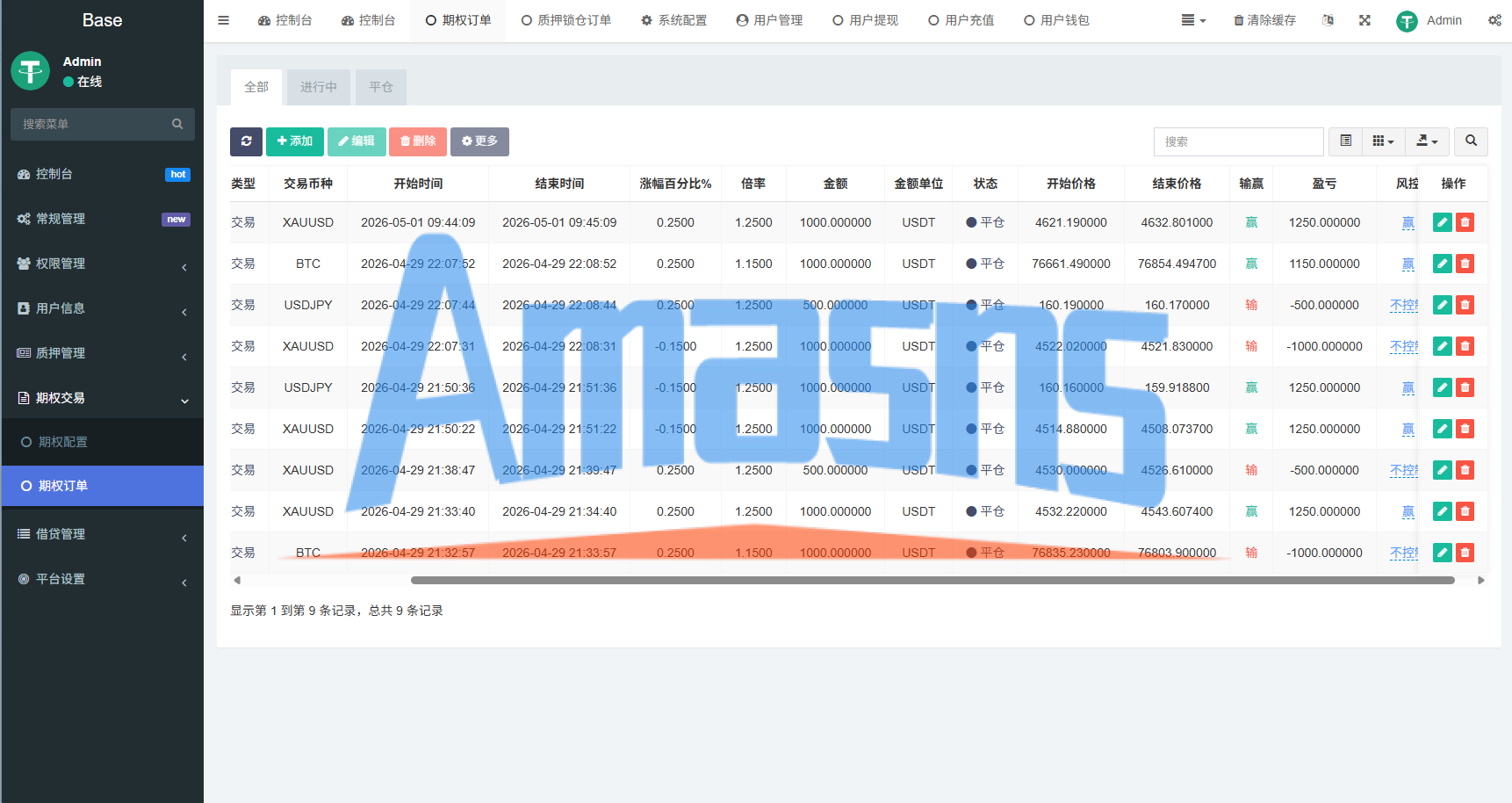Switch to 进行中 tab
Viewport: 1512px width, 803px height.
click(x=319, y=87)
